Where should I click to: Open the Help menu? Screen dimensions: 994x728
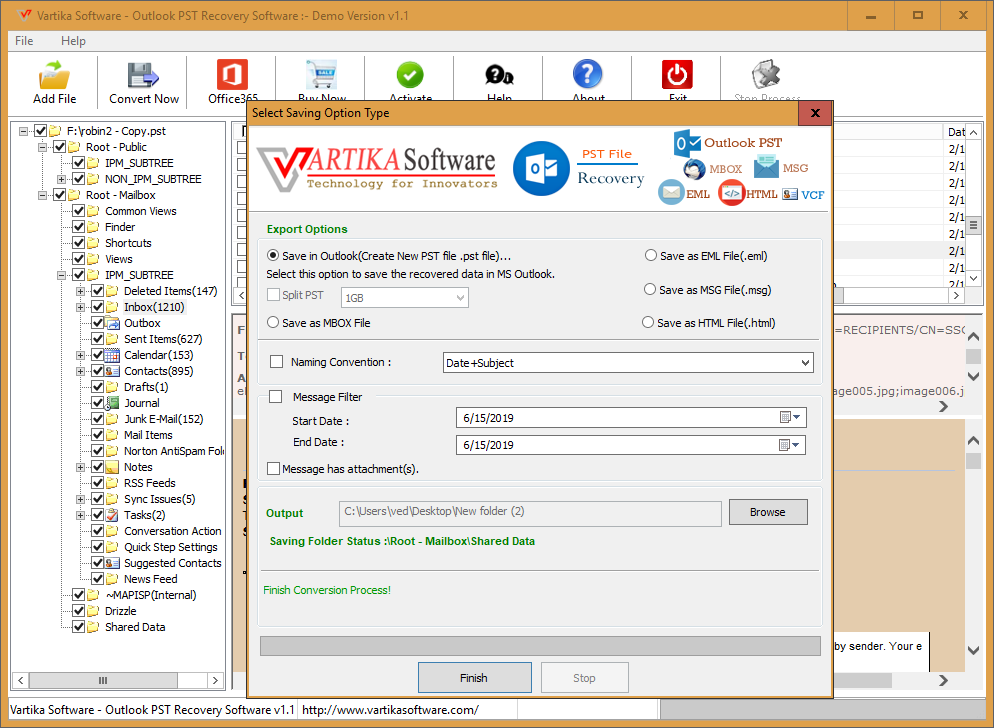tap(73, 41)
